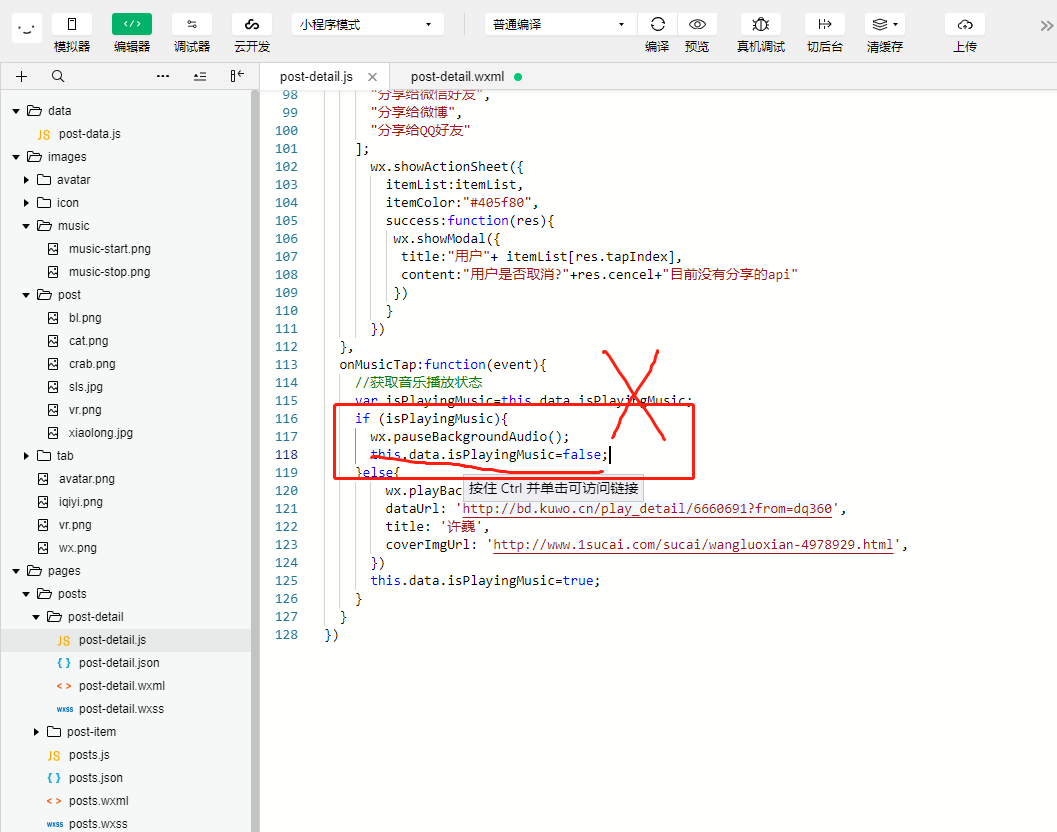Screen dimensions: 1057x832
Task: Toggle the 调试器 debugger panel
Action: coord(192,24)
